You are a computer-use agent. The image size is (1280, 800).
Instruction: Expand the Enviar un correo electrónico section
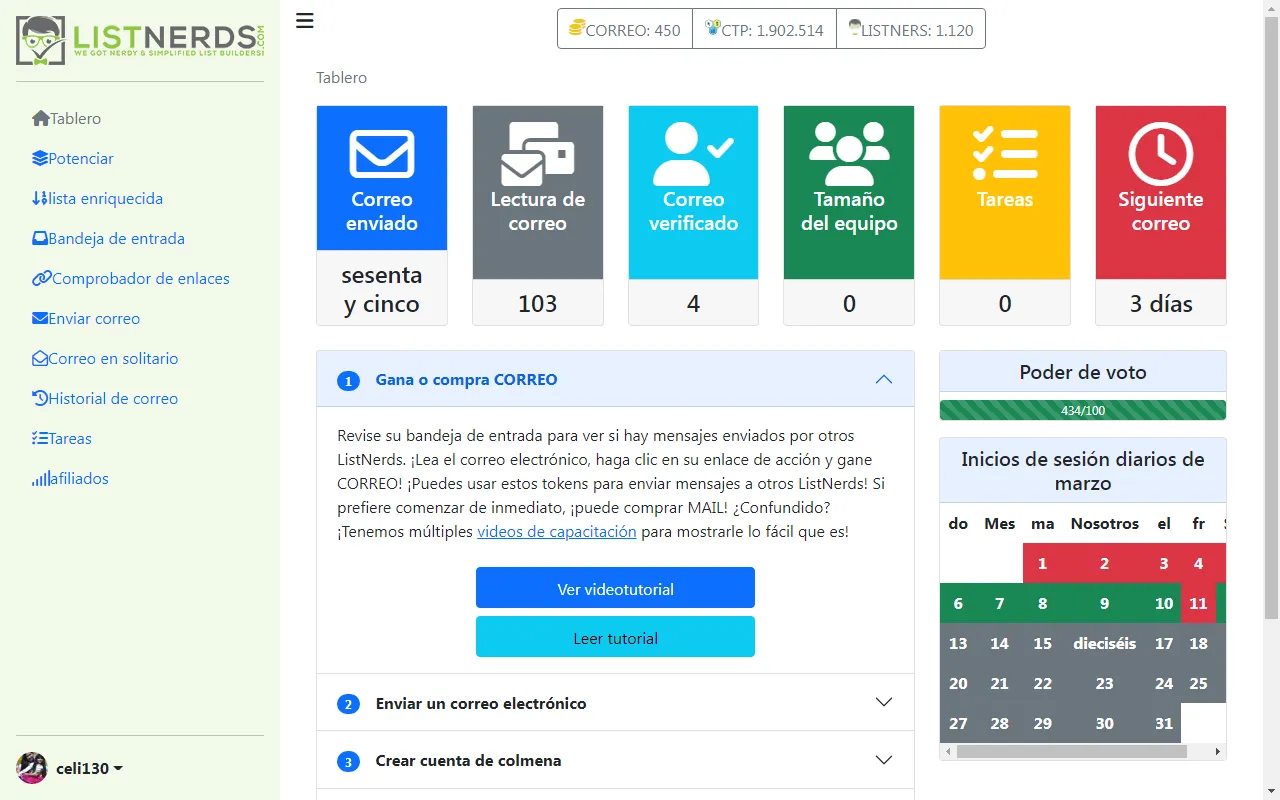(615, 703)
